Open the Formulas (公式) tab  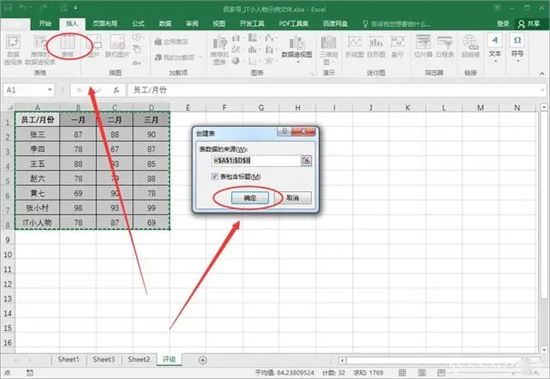click(x=138, y=24)
